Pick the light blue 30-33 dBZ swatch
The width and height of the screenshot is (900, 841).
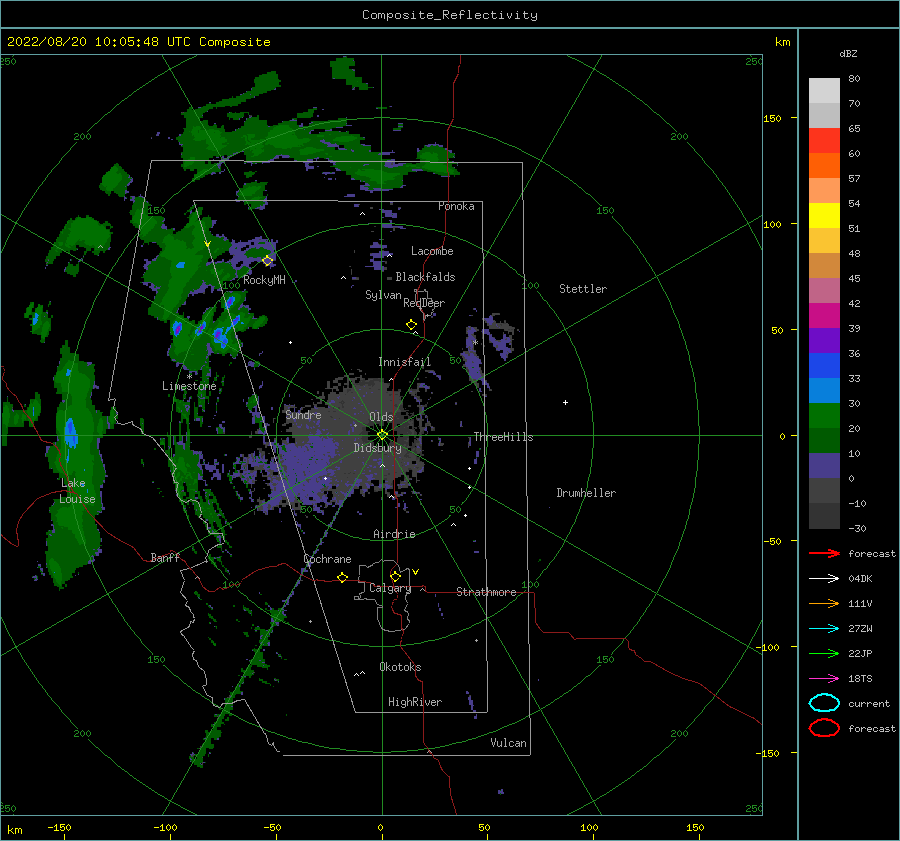pyautogui.click(x=824, y=391)
